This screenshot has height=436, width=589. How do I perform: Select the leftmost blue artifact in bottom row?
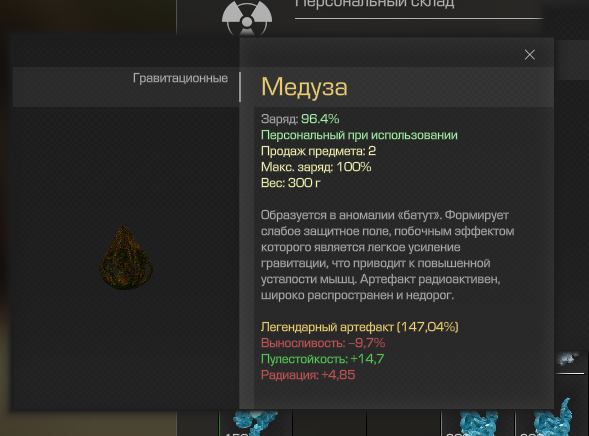tap(255, 422)
